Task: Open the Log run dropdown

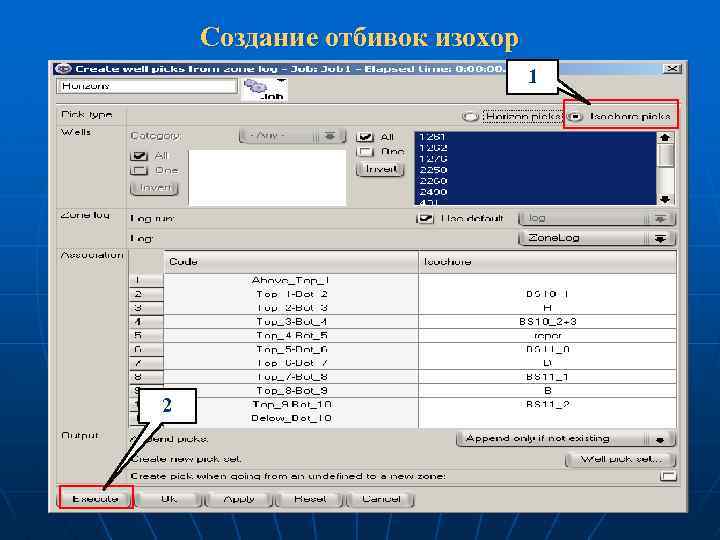Action: [x=597, y=219]
